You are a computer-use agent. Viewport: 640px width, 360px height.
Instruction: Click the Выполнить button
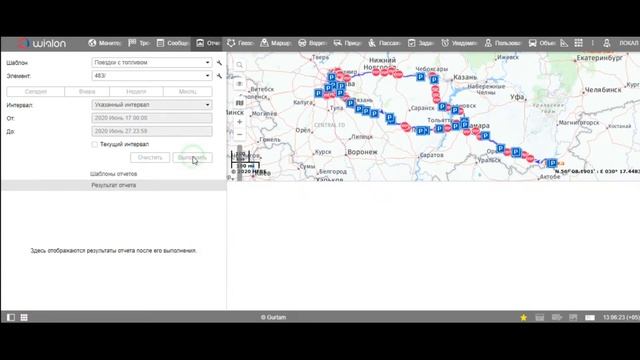192,158
